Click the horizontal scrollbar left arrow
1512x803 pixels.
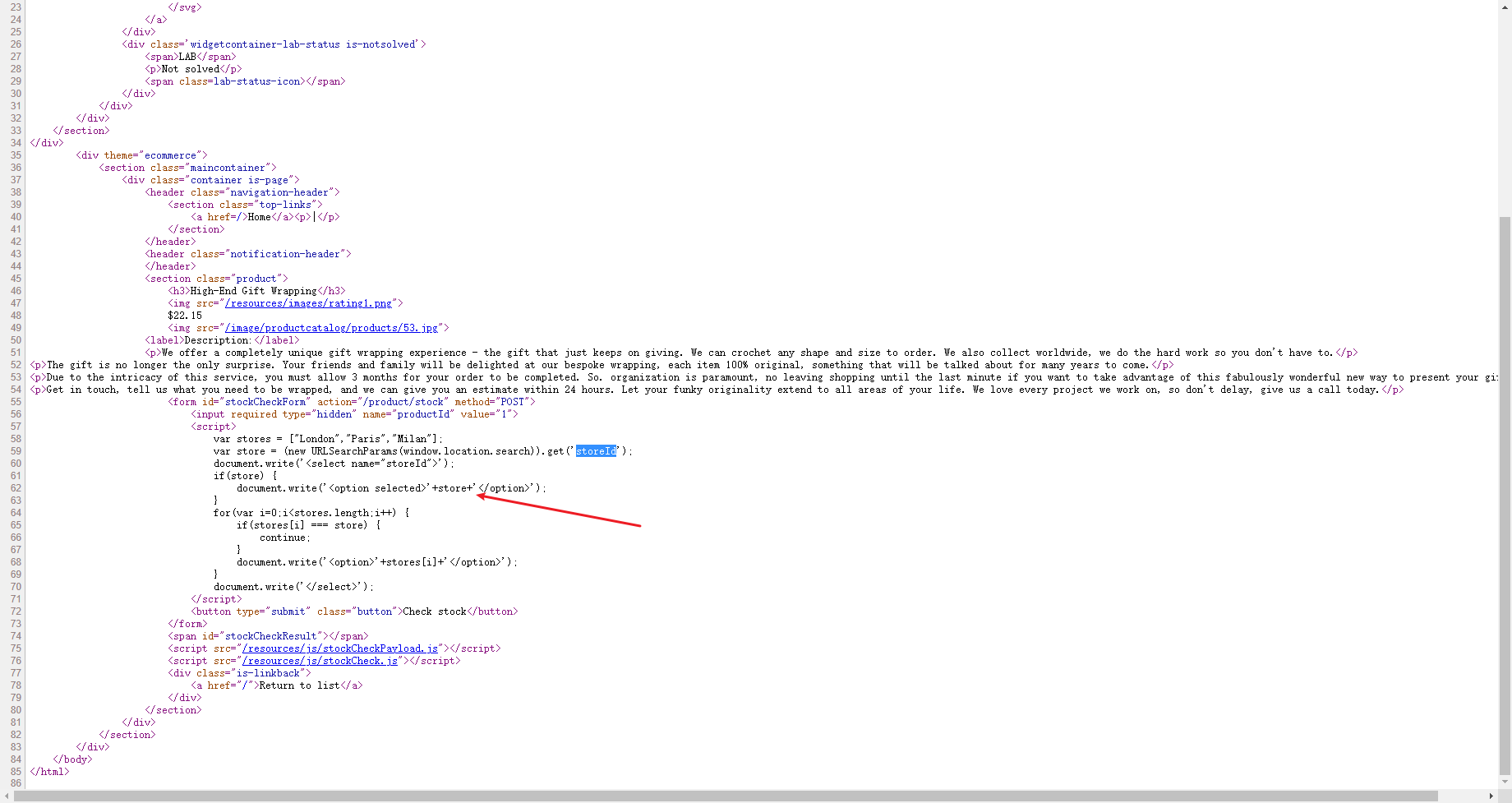[5, 796]
